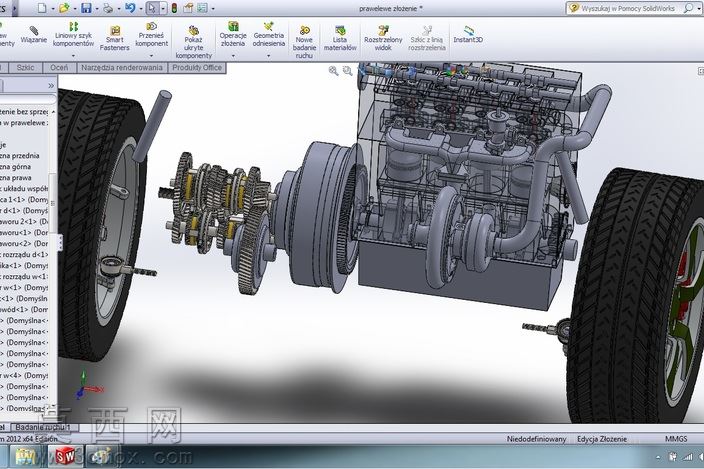704x469 pixels.
Task: Click the Open file folder icon
Action: tap(64, 8)
